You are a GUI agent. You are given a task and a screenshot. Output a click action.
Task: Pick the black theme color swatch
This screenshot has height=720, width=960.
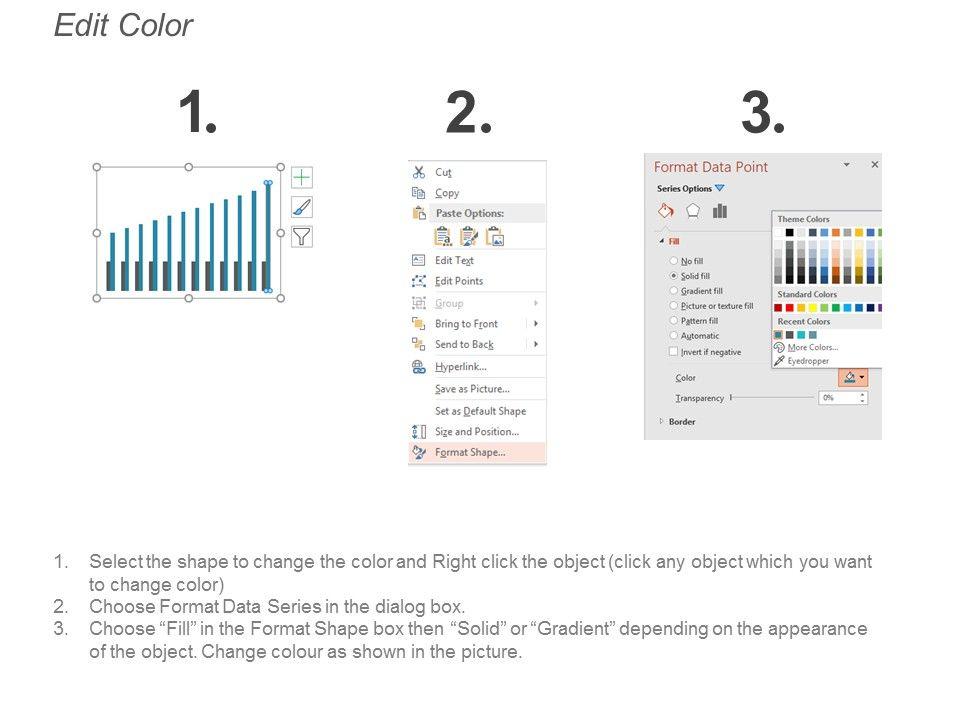pos(789,233)
